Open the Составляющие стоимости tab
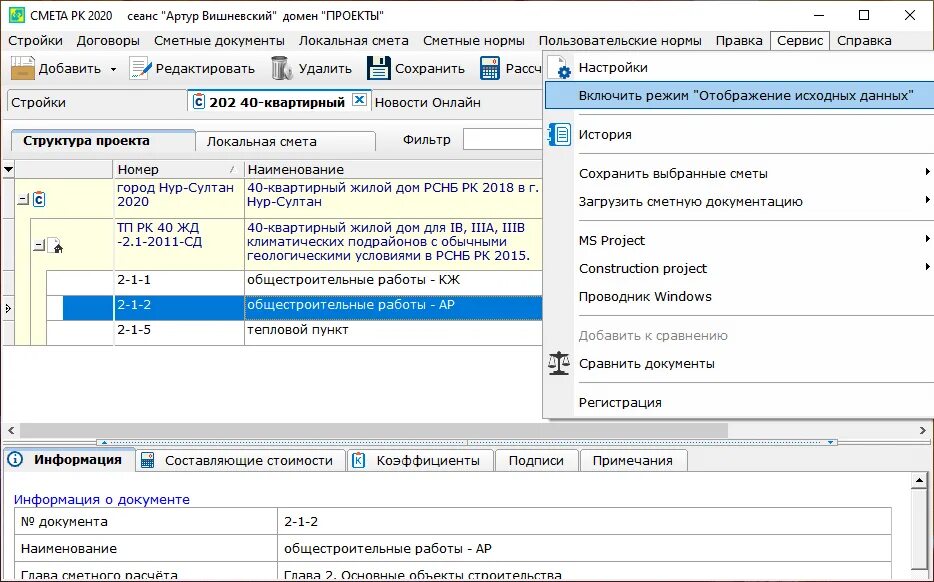 tap(241, 460)
